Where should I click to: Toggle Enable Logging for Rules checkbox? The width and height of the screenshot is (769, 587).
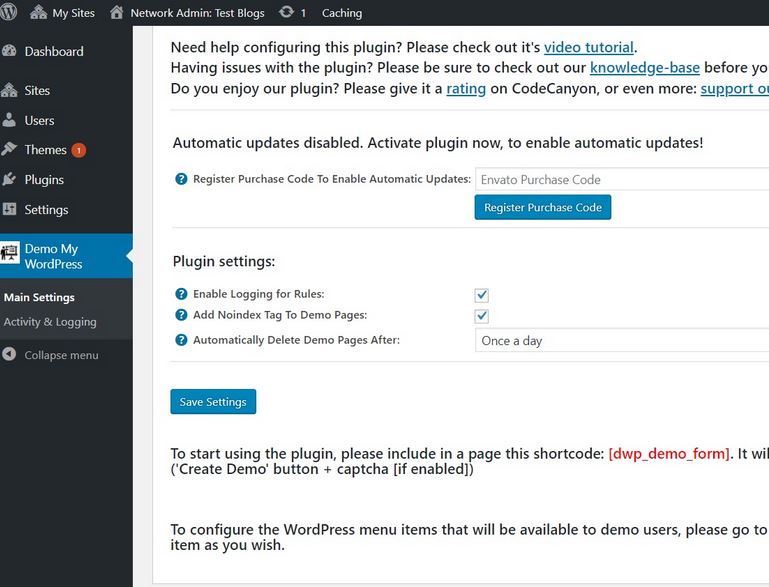pos(482,295)
